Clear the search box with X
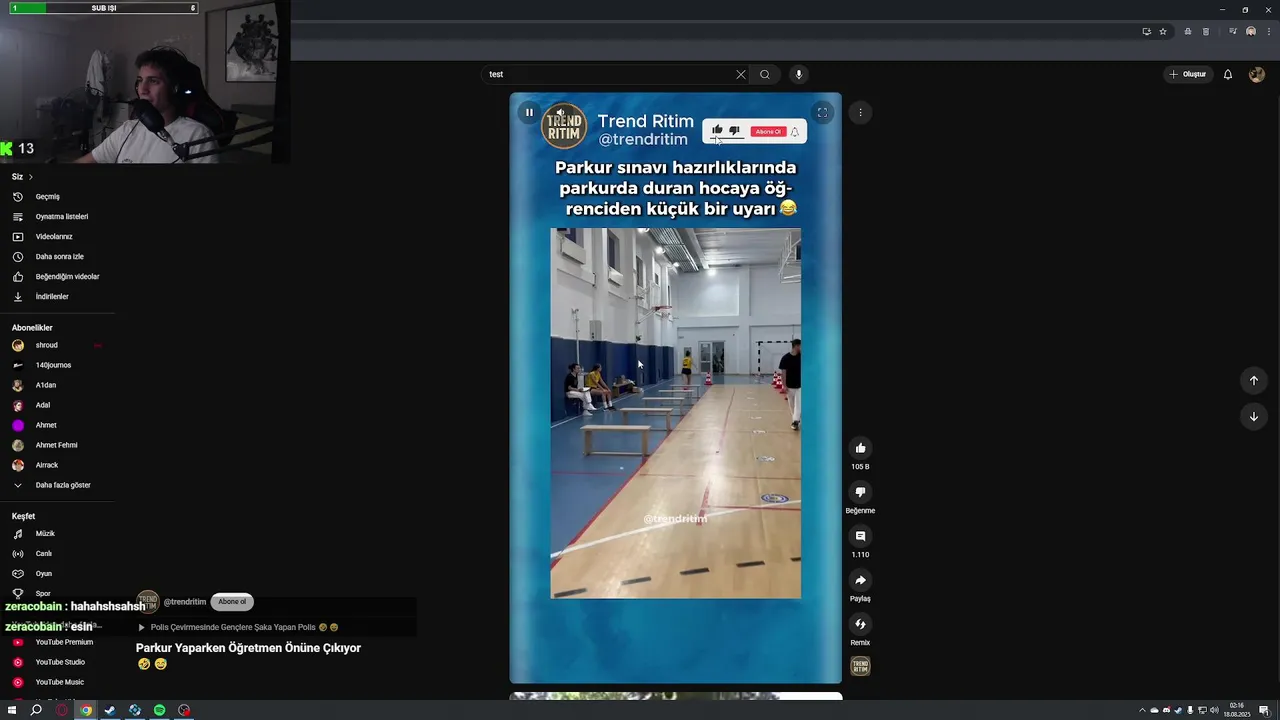This screenshot has width=1280, height=720. click(x=741, y=74)
